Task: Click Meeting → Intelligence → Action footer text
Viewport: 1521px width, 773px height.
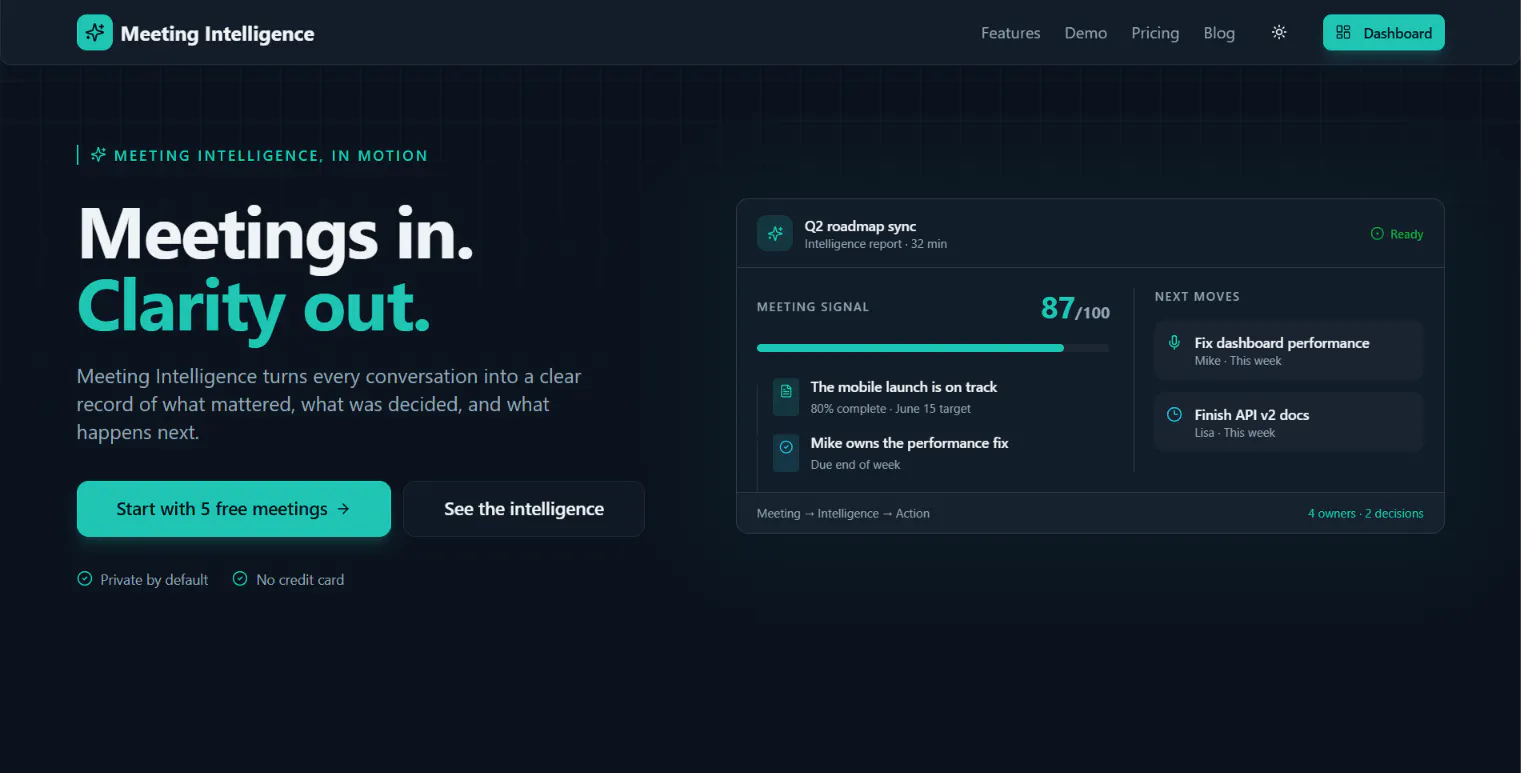Action: click(843, 514)
